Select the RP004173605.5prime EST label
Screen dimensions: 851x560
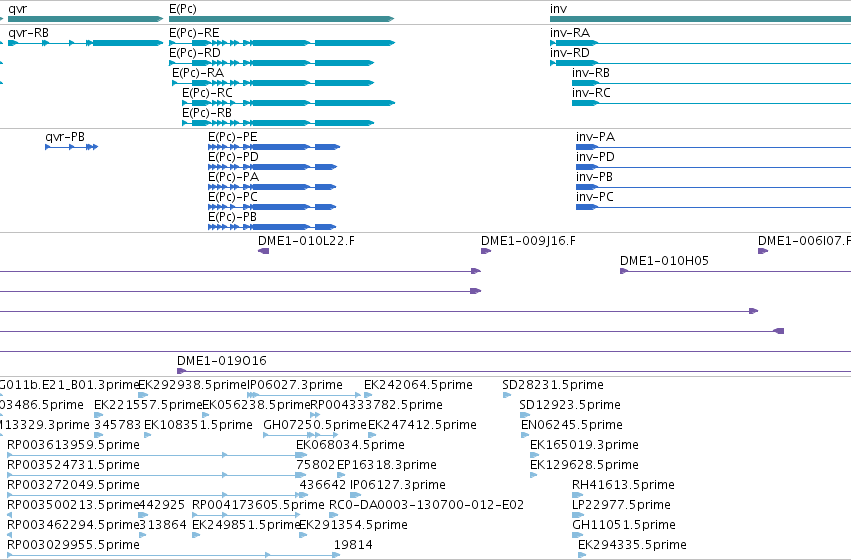coord(258,505)
